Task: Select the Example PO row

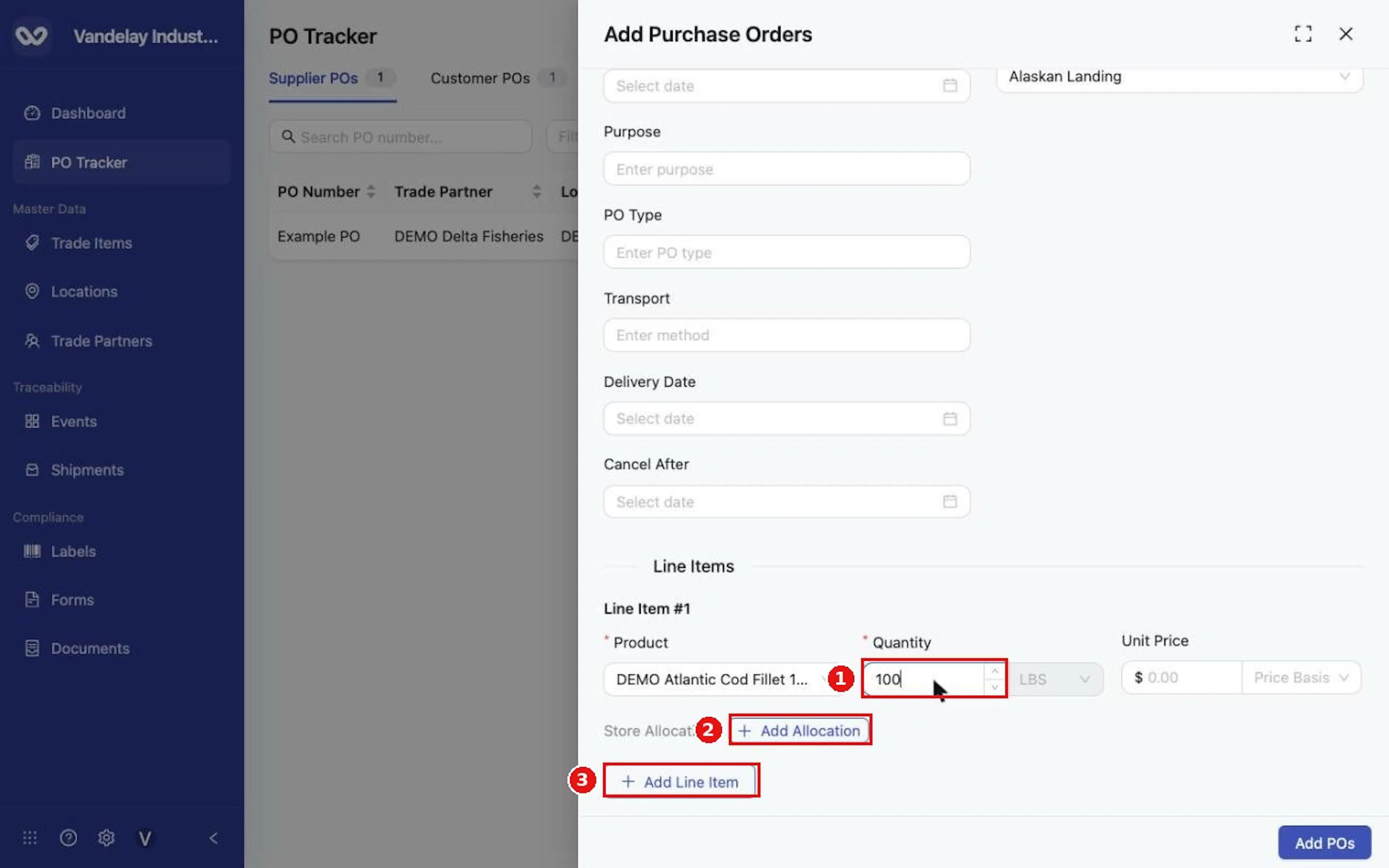Action: [x=423, y=236]
